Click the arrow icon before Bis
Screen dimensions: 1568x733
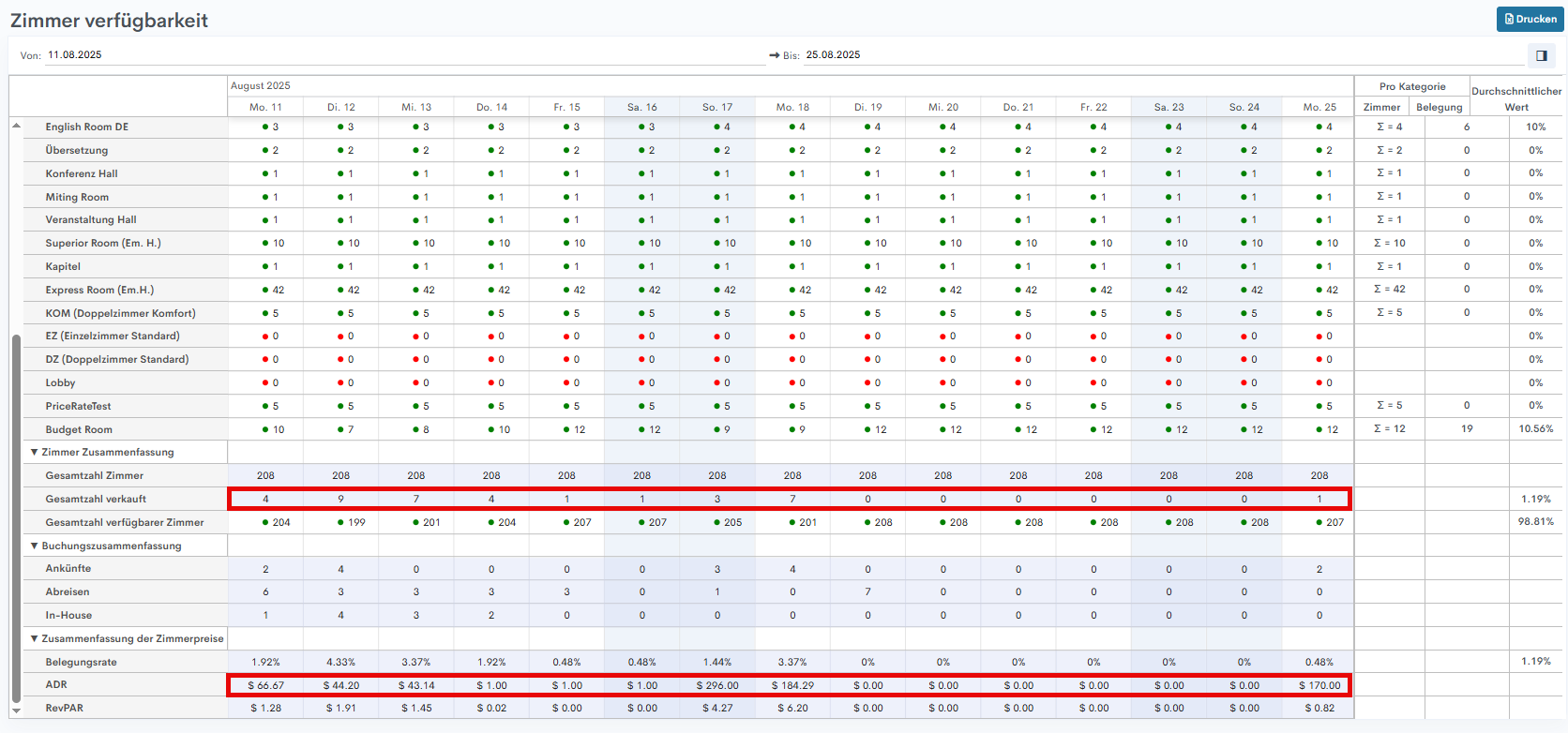click(775, 55)
